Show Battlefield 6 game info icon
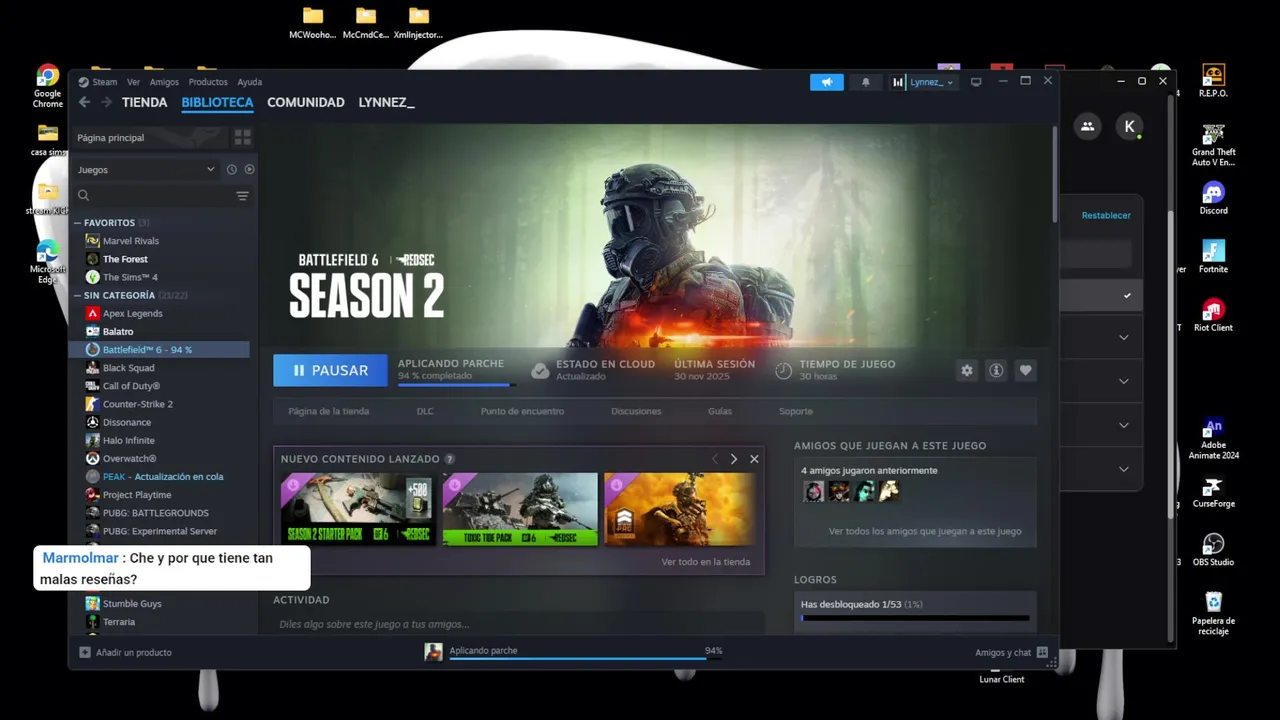This screenshot has width=1280, height=720. tap(996, 370)
